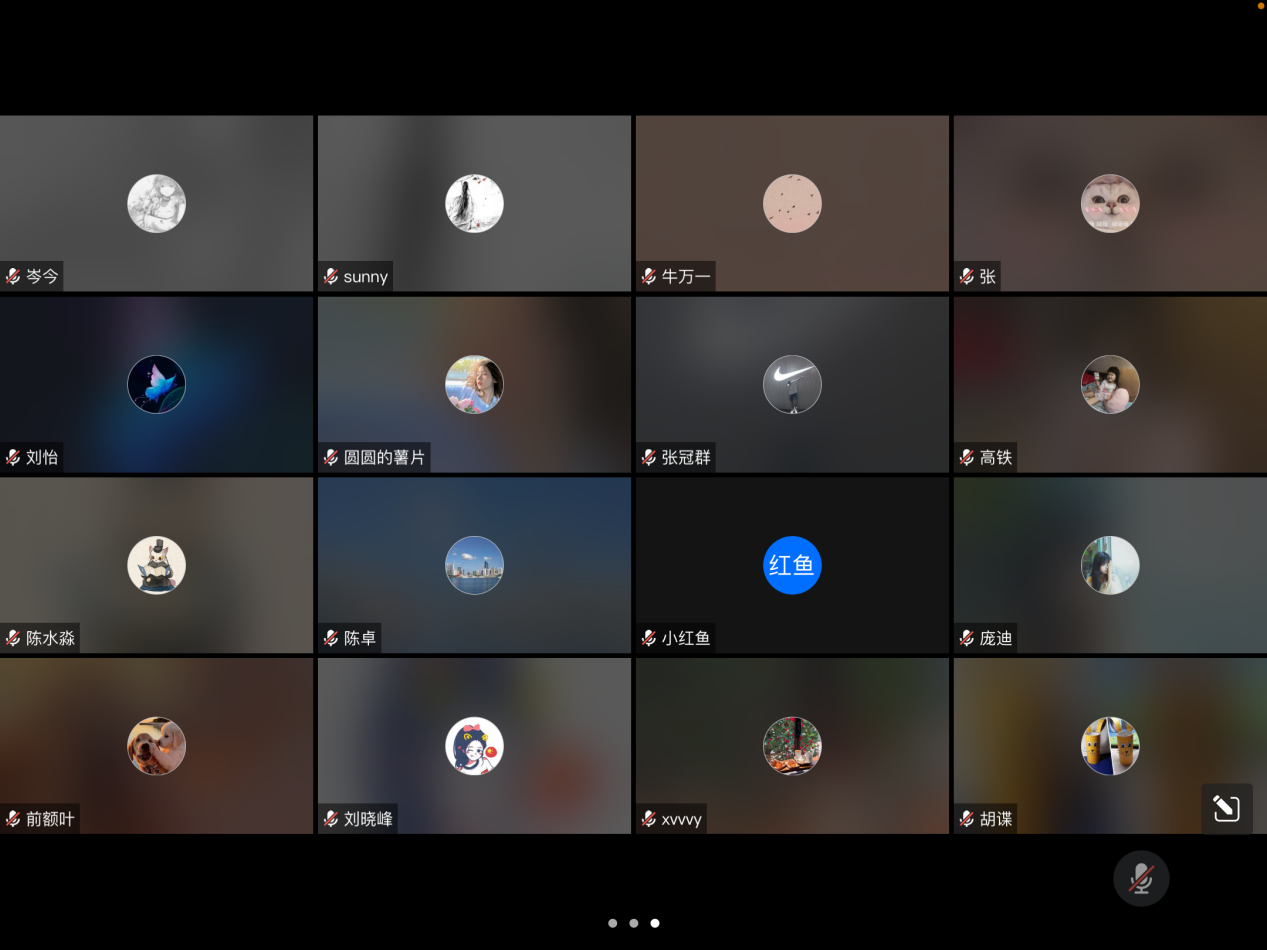Click the blue 红鱼 avatar
The image size is (1267, 950).
(x=792, y=565)
